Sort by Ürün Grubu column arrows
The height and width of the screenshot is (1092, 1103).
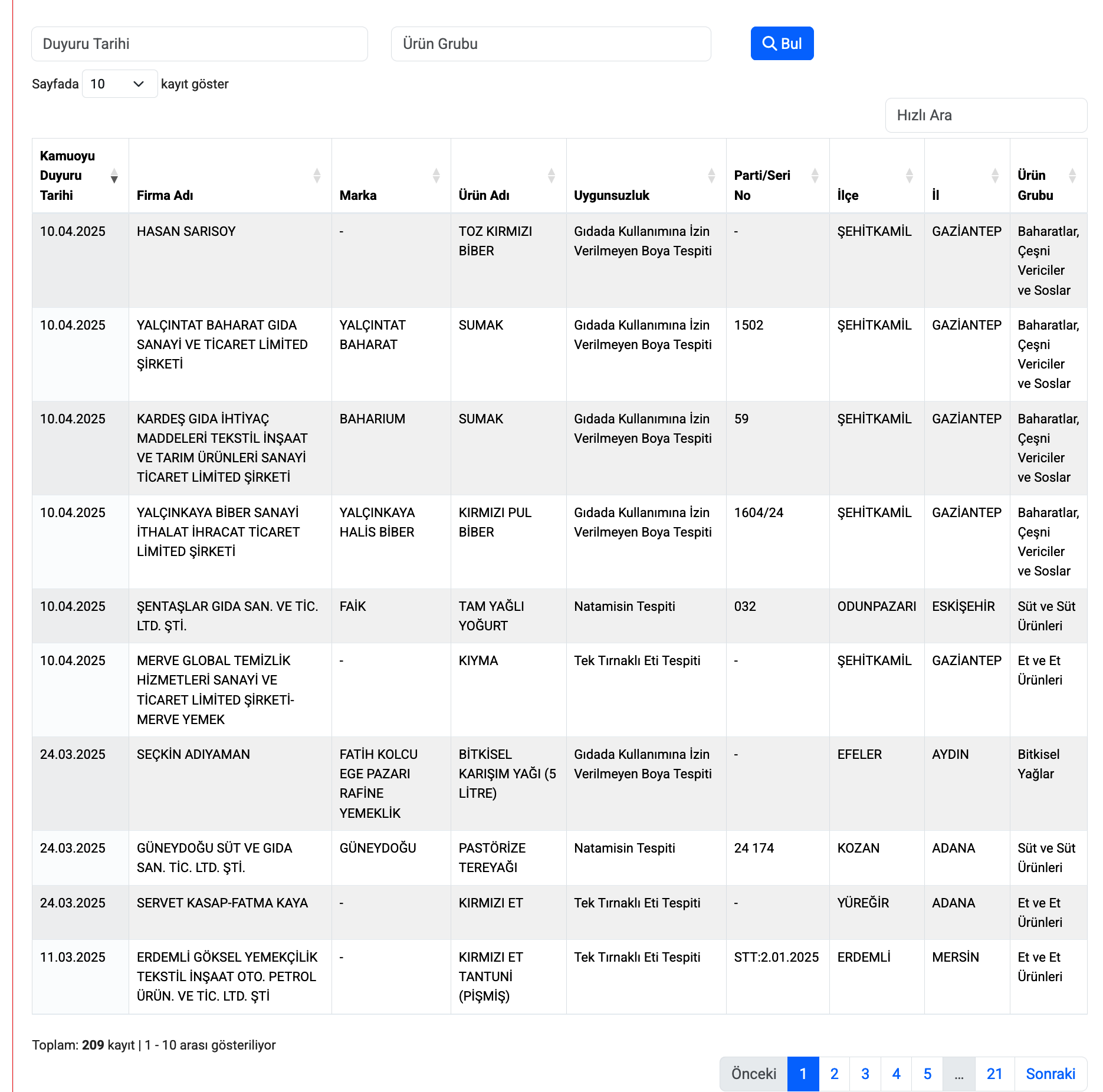click(x=1072, y=176)
